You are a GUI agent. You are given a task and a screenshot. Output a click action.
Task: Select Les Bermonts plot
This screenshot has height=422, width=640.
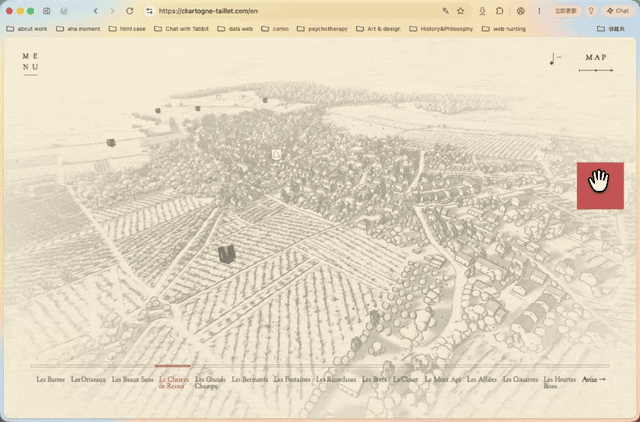(250, 379)
